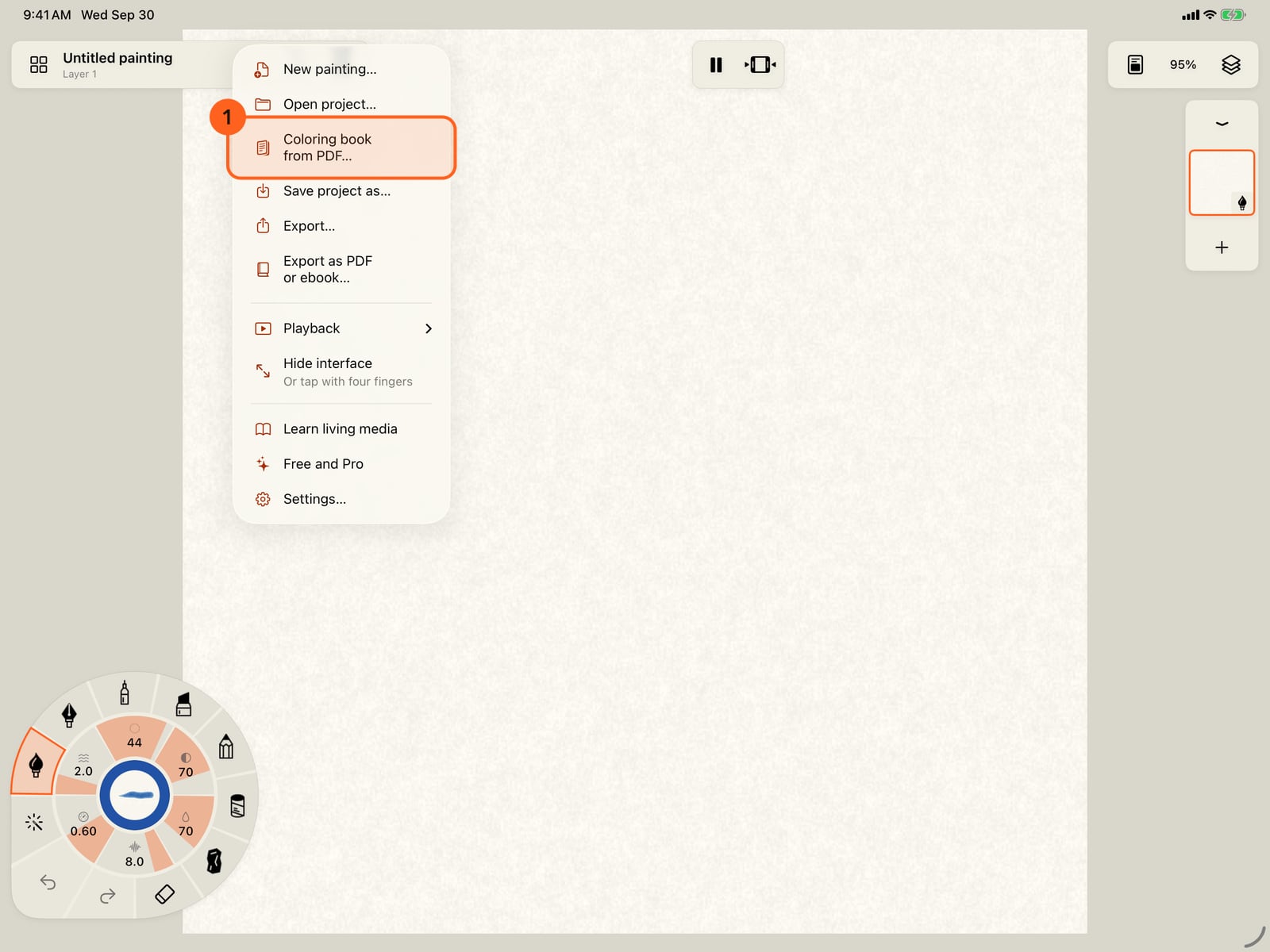Toggle the paper sheet panel icon

tap(1135, 65)
